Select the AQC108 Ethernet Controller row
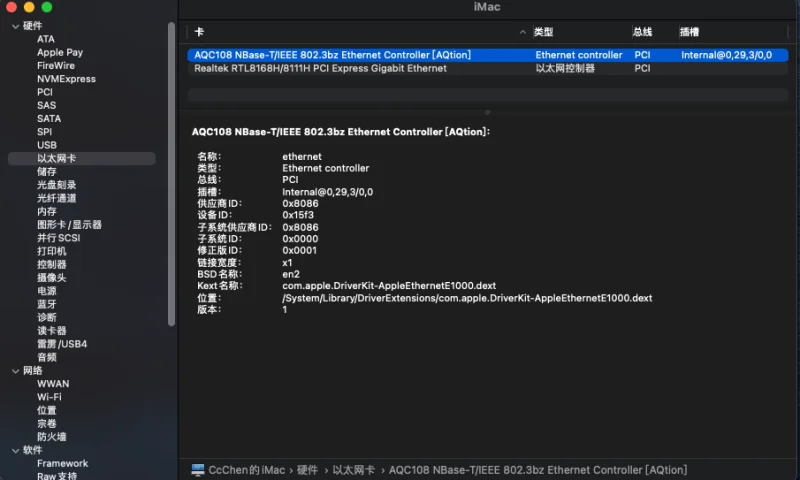800x480 pixels. pos(330,55)
